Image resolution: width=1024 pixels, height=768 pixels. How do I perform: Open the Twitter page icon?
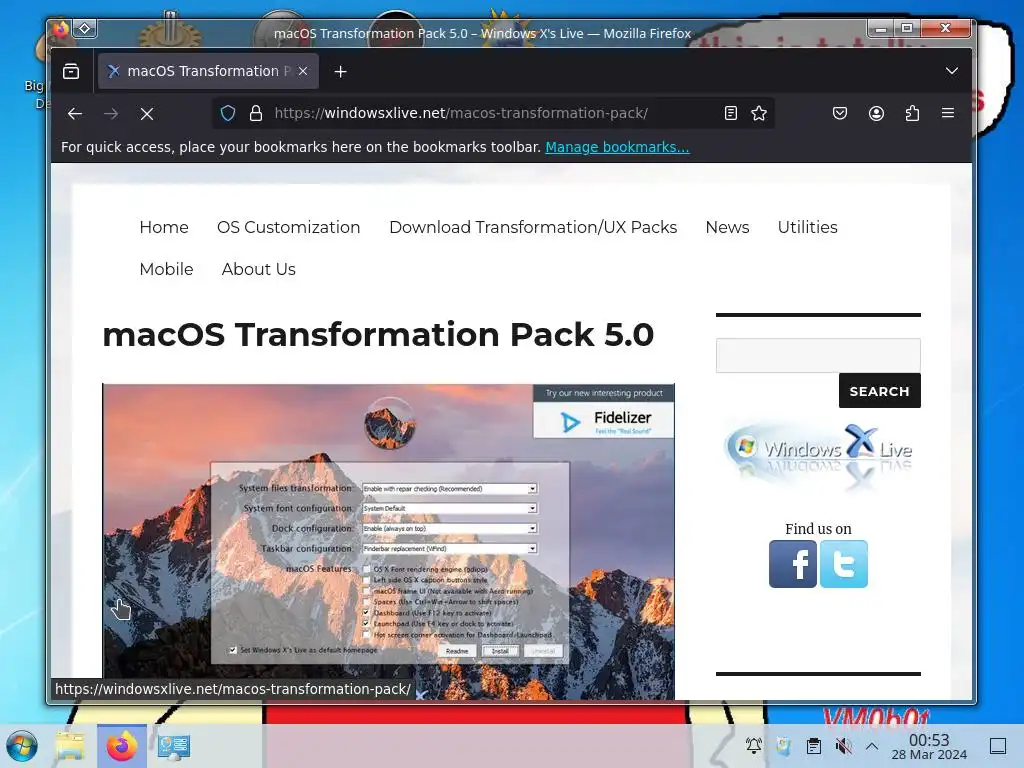click(x=844, y=564)
